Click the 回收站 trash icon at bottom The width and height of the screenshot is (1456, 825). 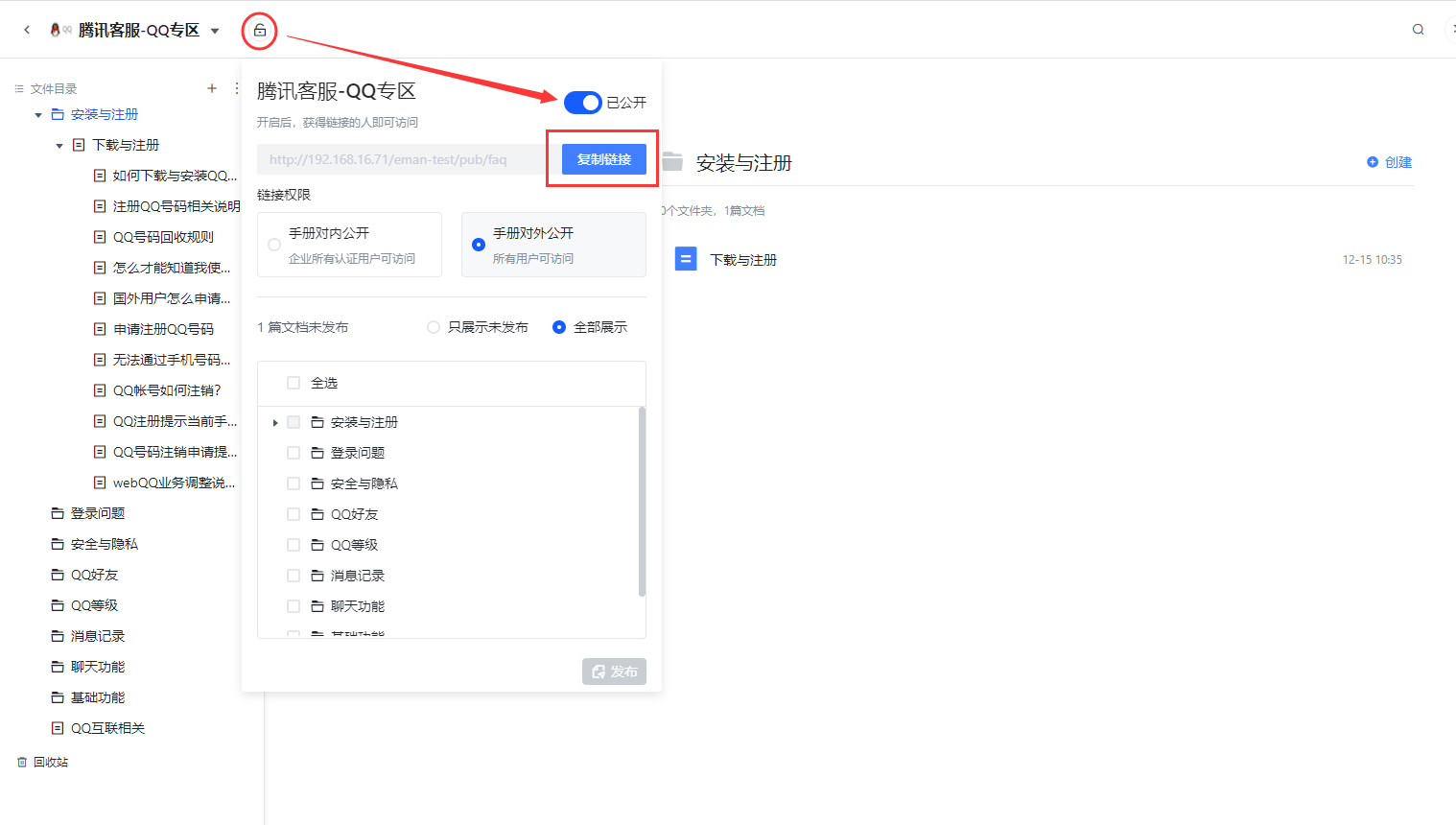click(21, 761)
